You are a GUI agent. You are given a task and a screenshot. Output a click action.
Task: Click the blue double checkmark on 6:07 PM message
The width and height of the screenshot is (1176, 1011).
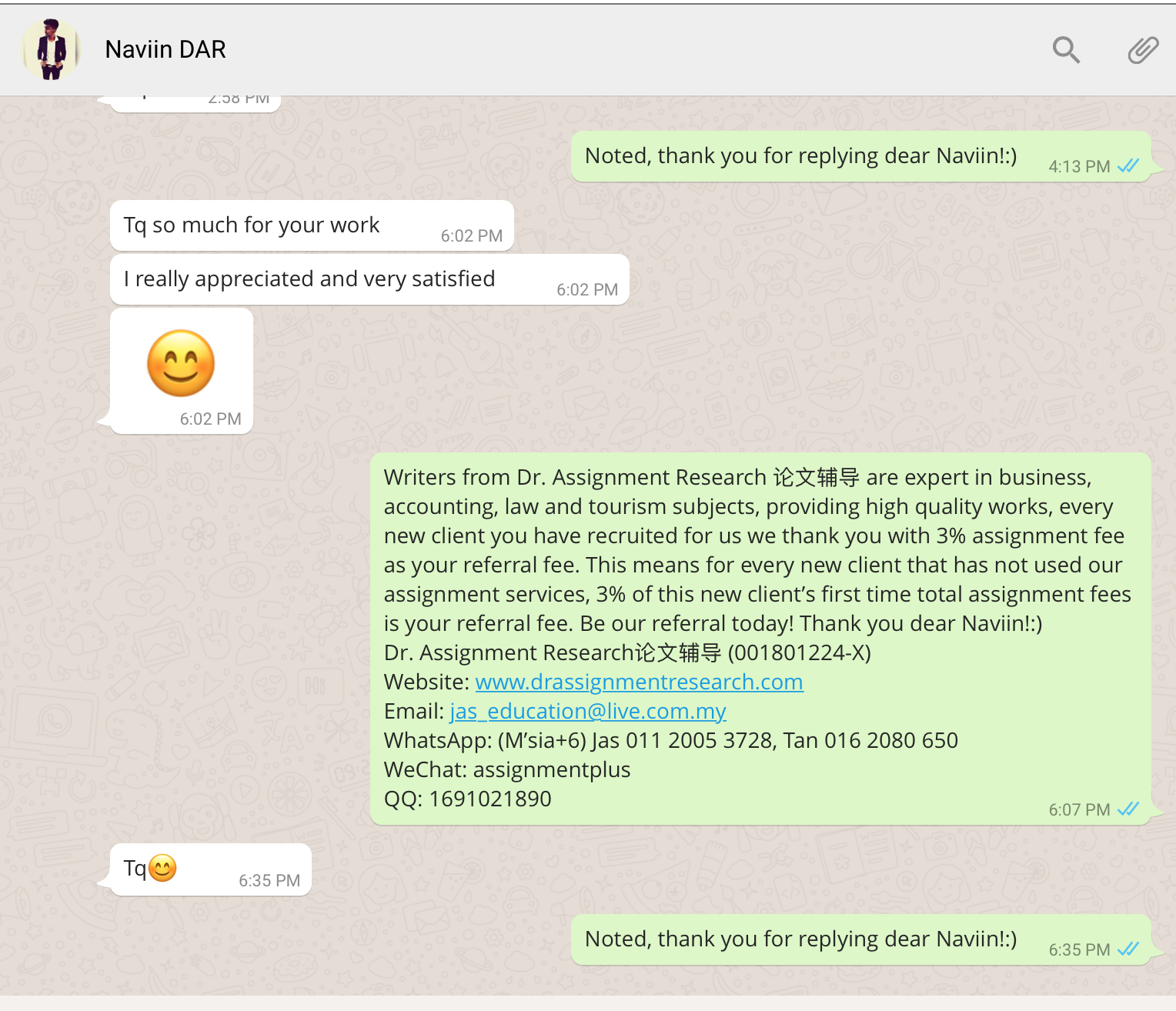click(1128, 809)
